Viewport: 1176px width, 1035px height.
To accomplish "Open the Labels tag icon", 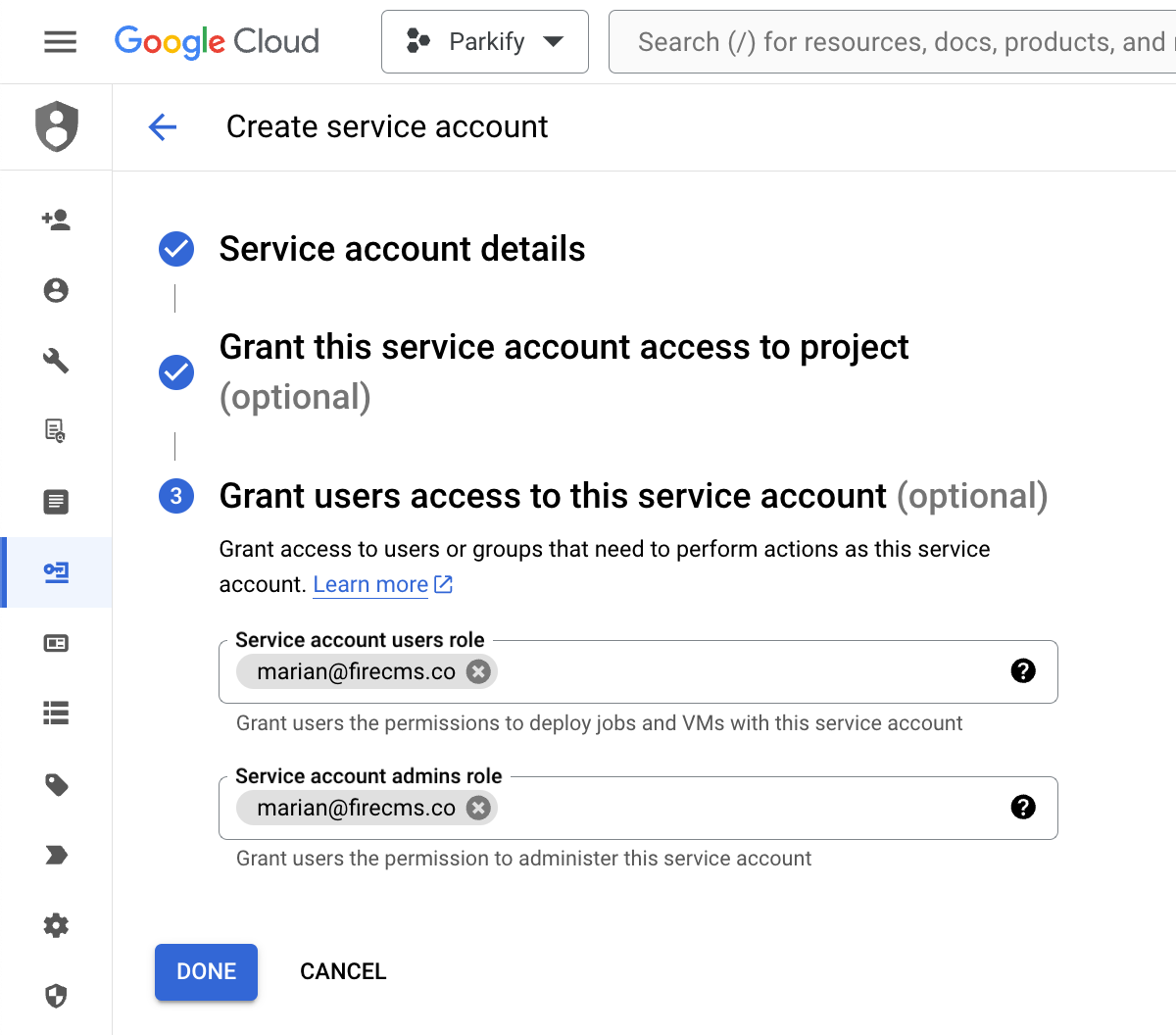I will click(56, 784).
